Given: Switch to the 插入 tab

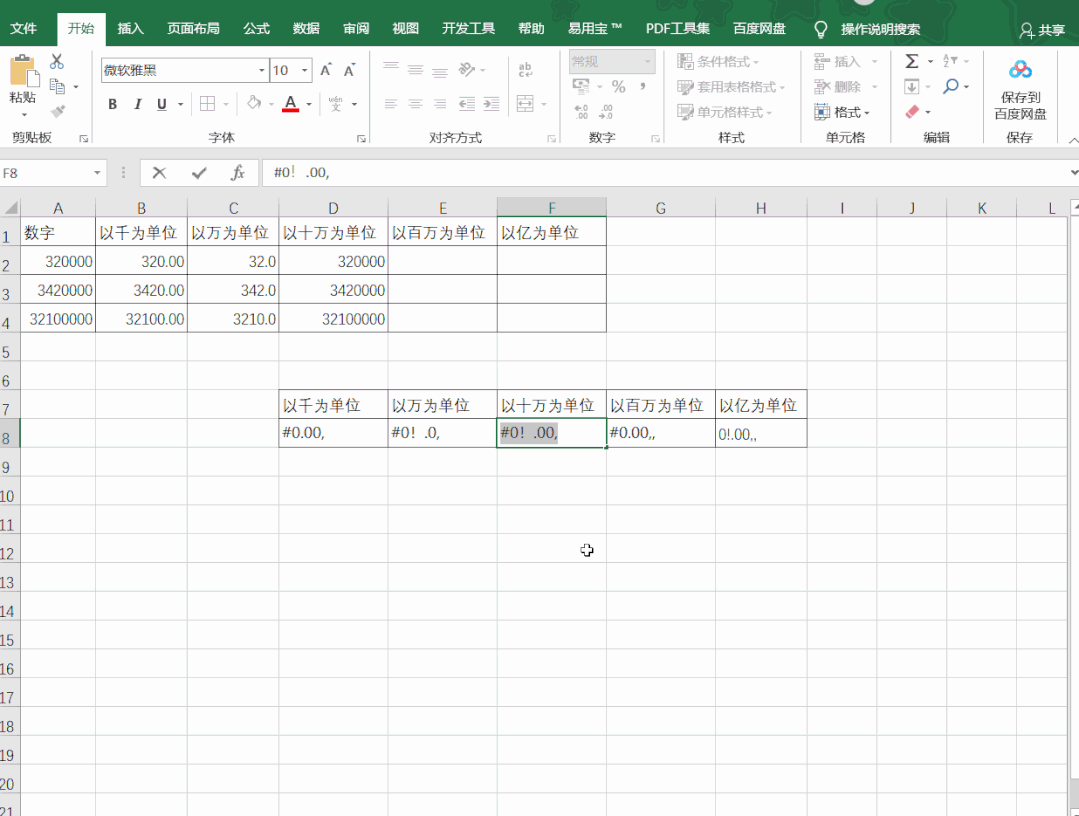Looking at the screenshot, I should coord(130,29).
